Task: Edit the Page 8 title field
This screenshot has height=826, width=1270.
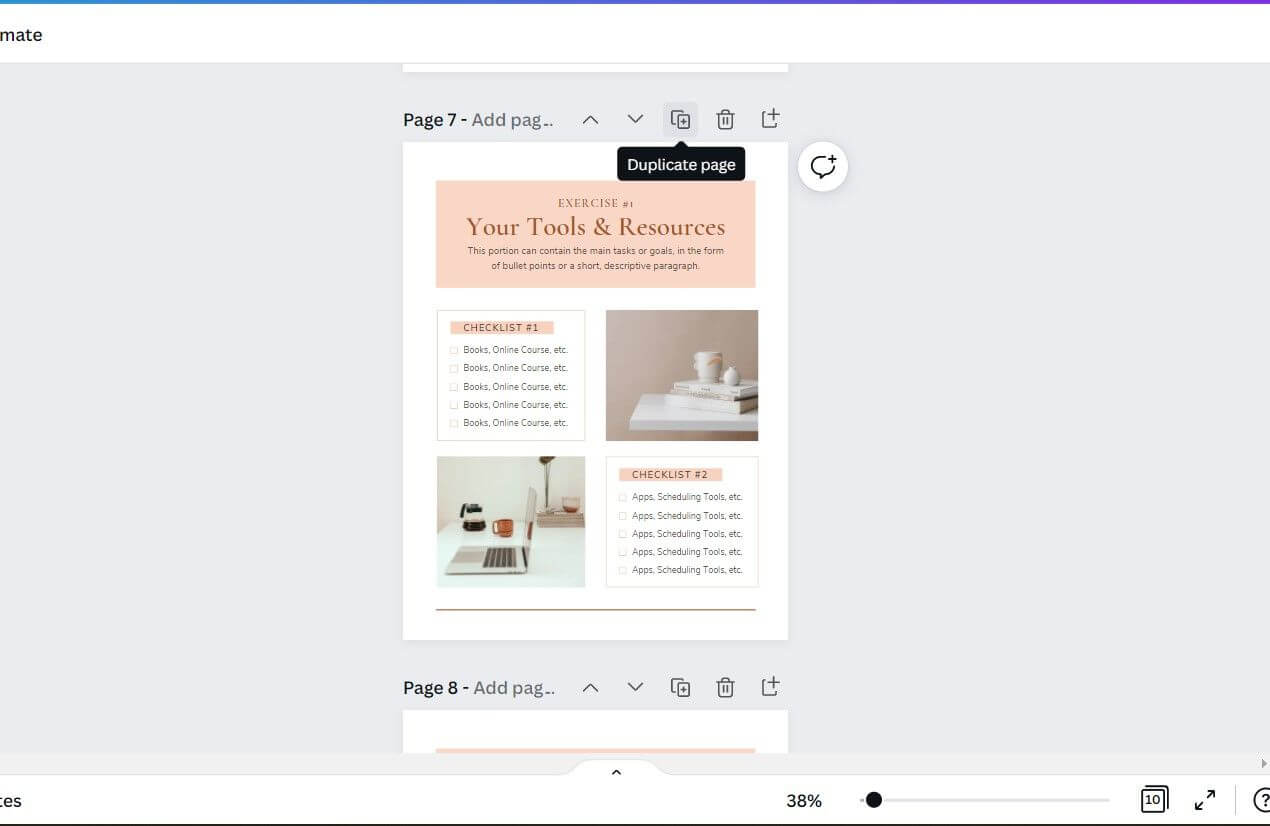Action: pos(513,688)
